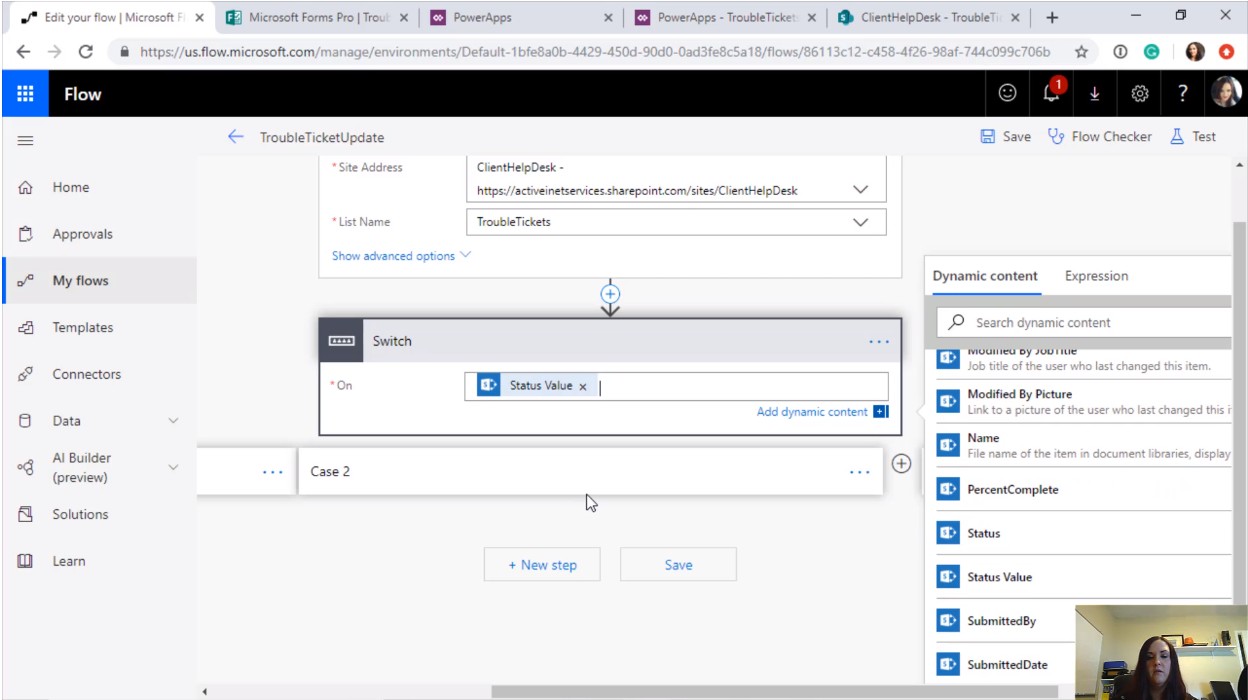Click the browser address bar URL

[595, 52]
